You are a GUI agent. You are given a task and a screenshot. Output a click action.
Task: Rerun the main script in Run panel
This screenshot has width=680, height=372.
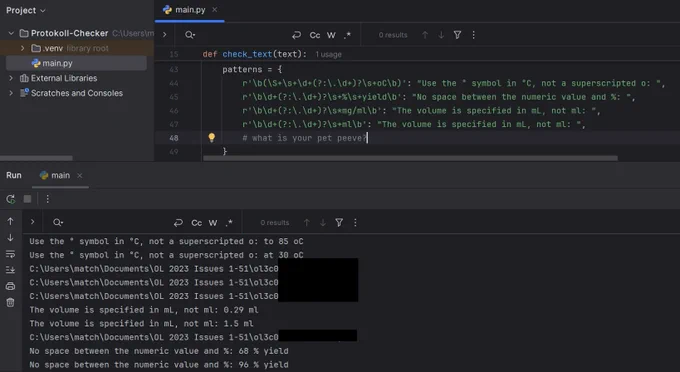click(x=10, y=199)
